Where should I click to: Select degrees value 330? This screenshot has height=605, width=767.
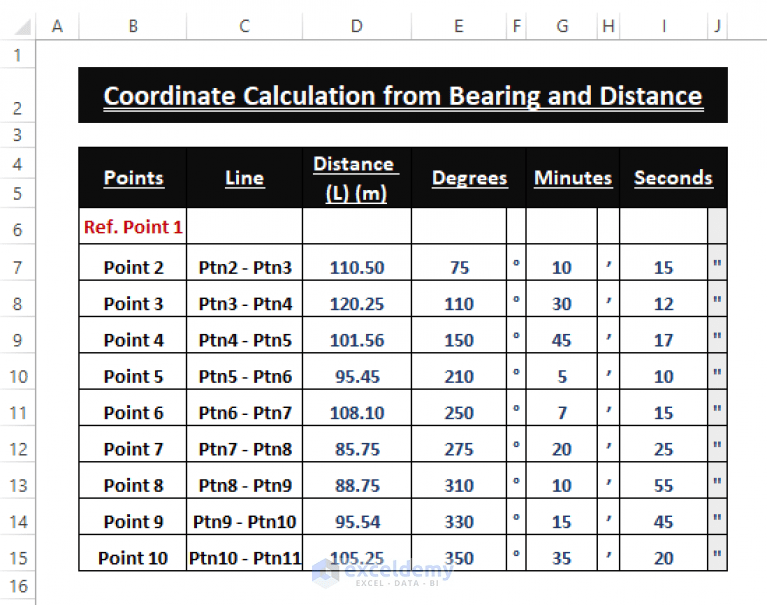(x=458, y=516)
